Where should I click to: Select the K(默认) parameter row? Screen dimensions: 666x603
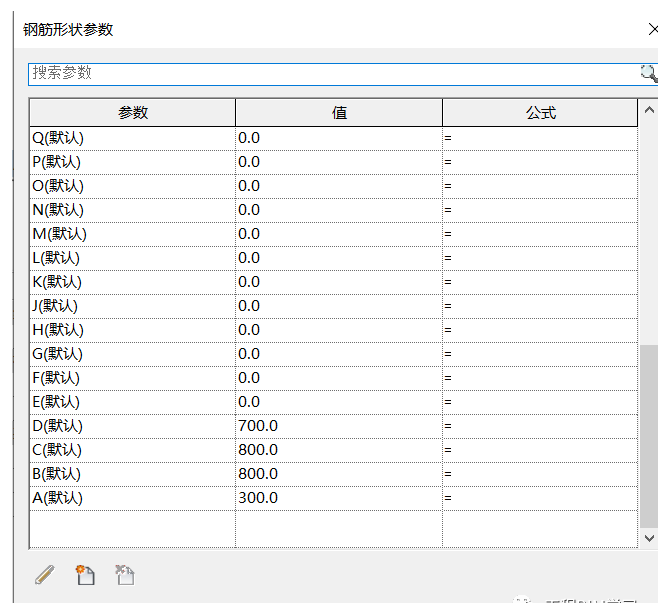(333, 282)
